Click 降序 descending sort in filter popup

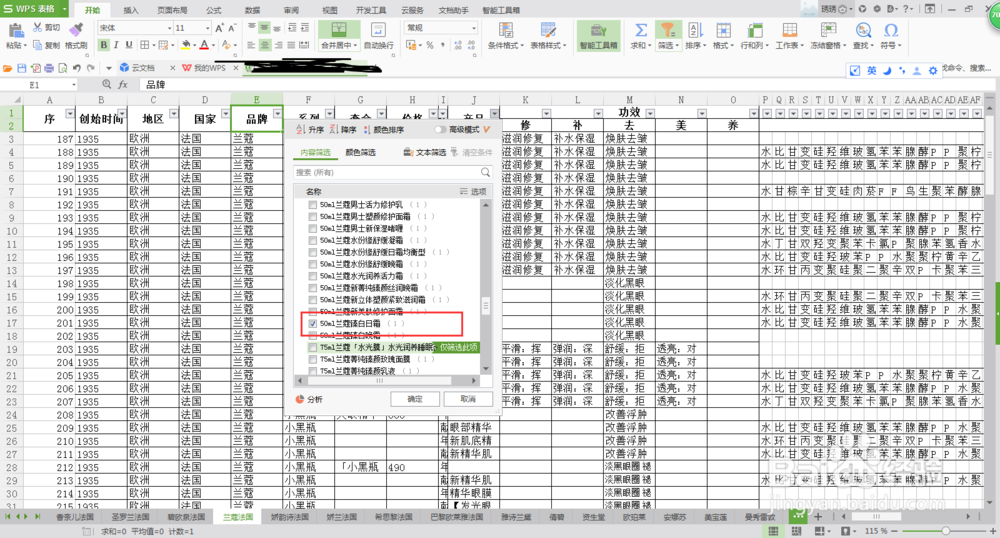click(x=343, y=129)
